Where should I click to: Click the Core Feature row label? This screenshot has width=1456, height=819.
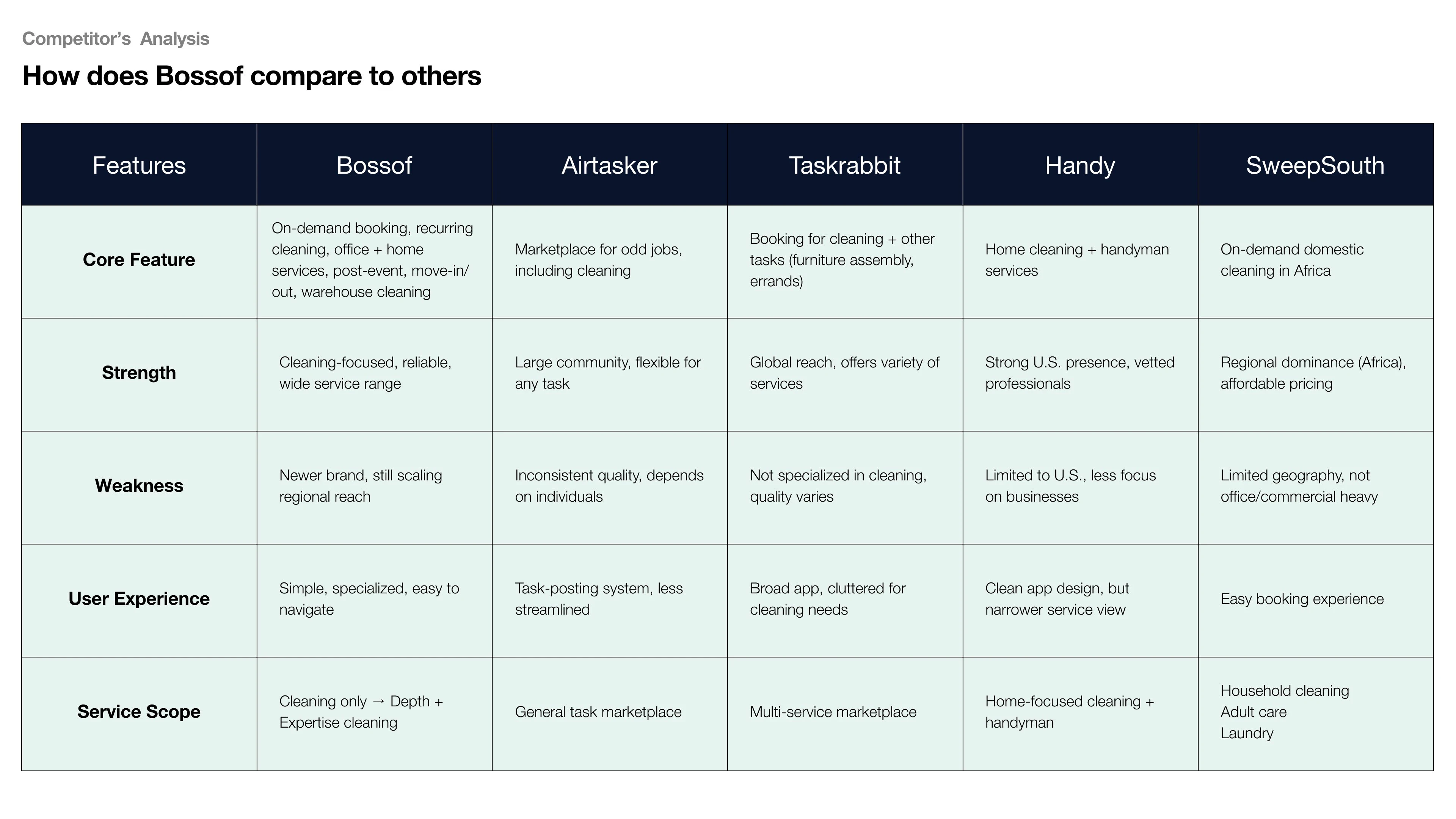click(x=139, y=260)
